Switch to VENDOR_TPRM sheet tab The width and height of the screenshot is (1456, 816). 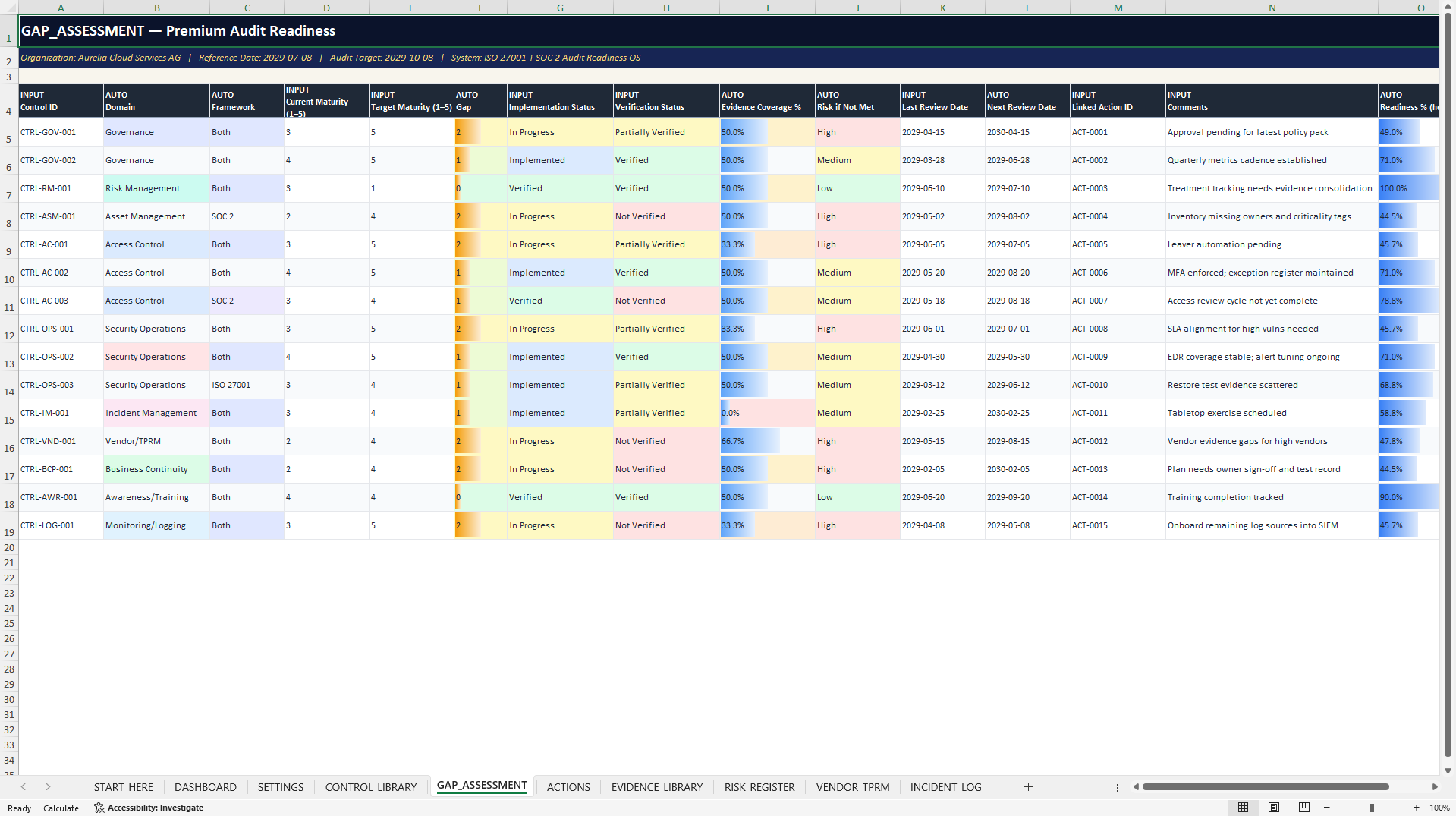853,787
